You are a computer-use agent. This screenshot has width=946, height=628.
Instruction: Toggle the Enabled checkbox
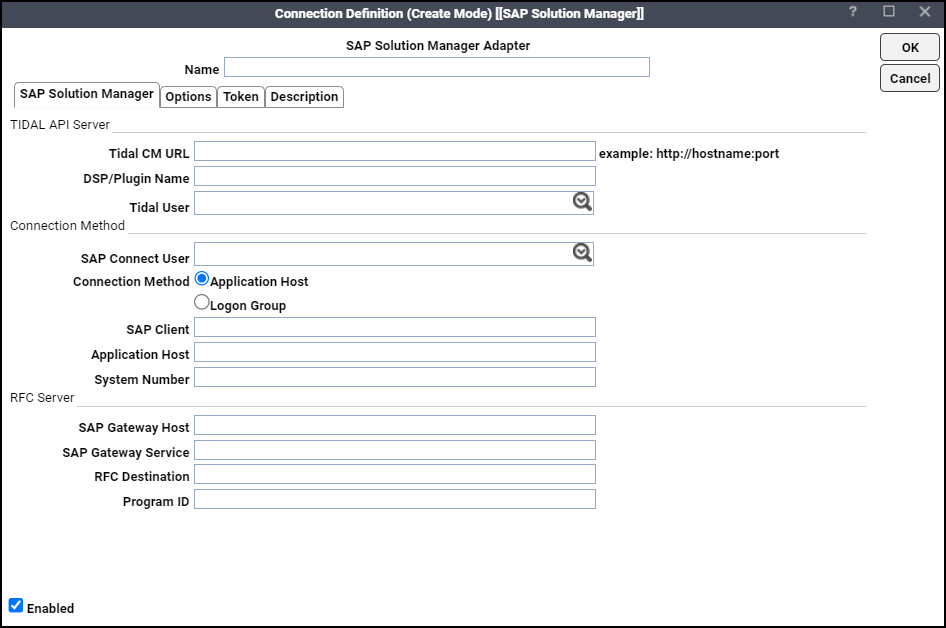tap(16, 605)
